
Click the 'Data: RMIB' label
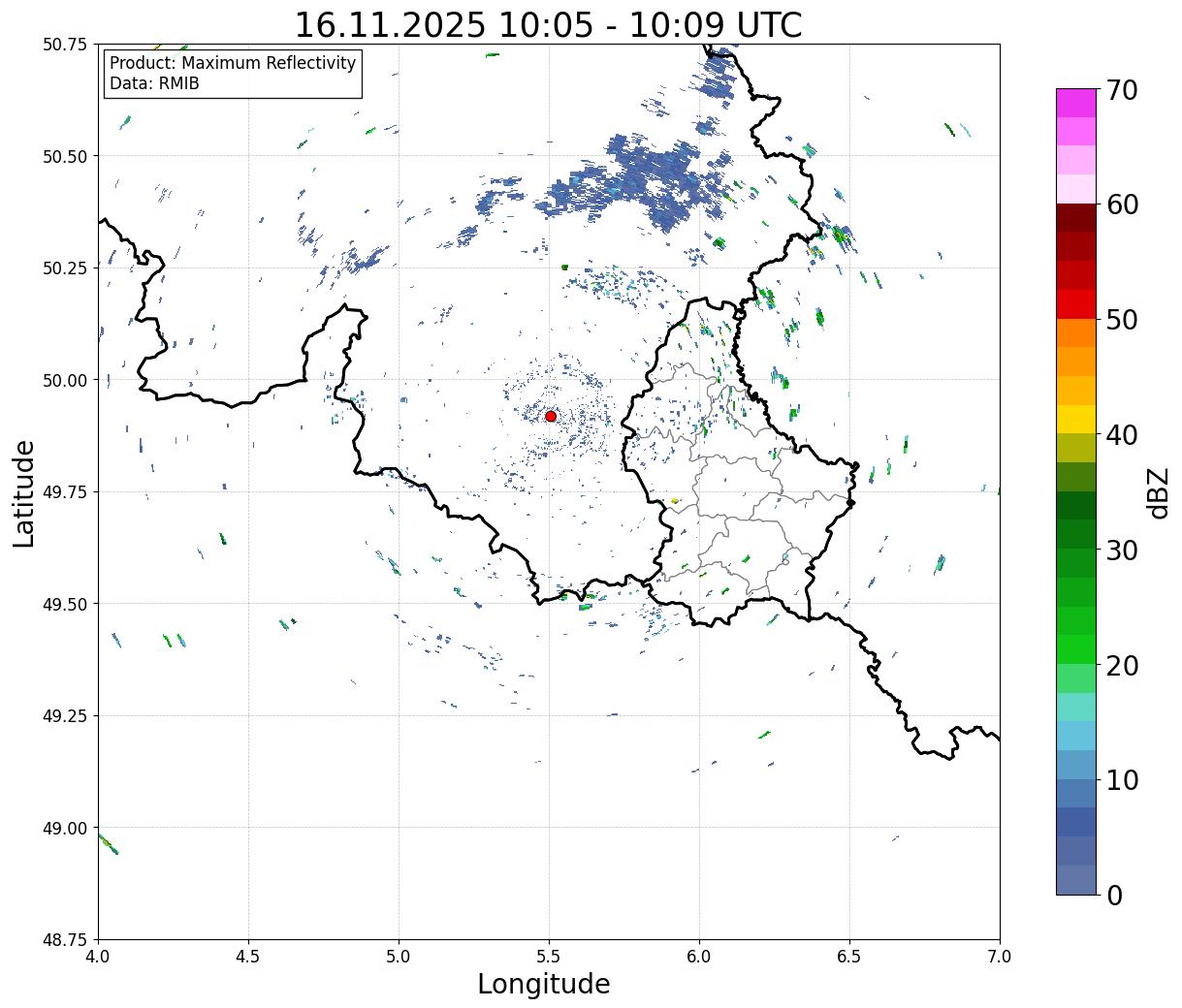tap(154, 84)
